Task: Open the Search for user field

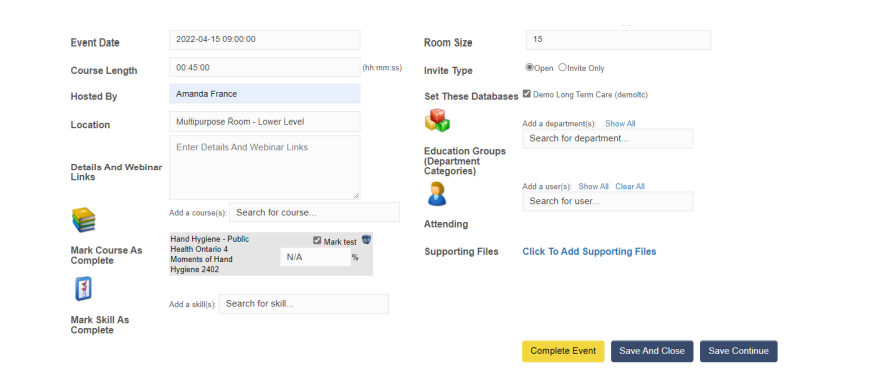Action: [x=608, y=201]
